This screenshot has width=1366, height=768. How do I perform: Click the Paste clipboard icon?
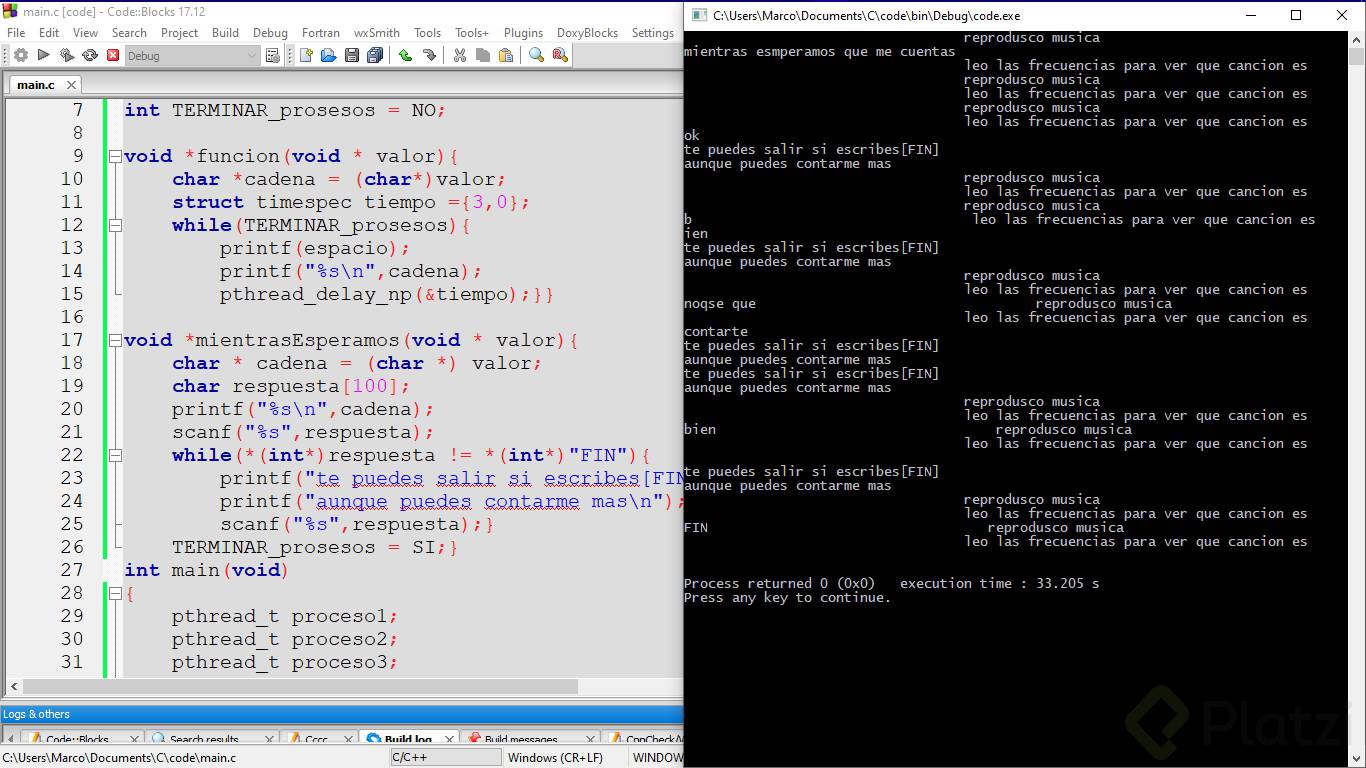point(506,56)
